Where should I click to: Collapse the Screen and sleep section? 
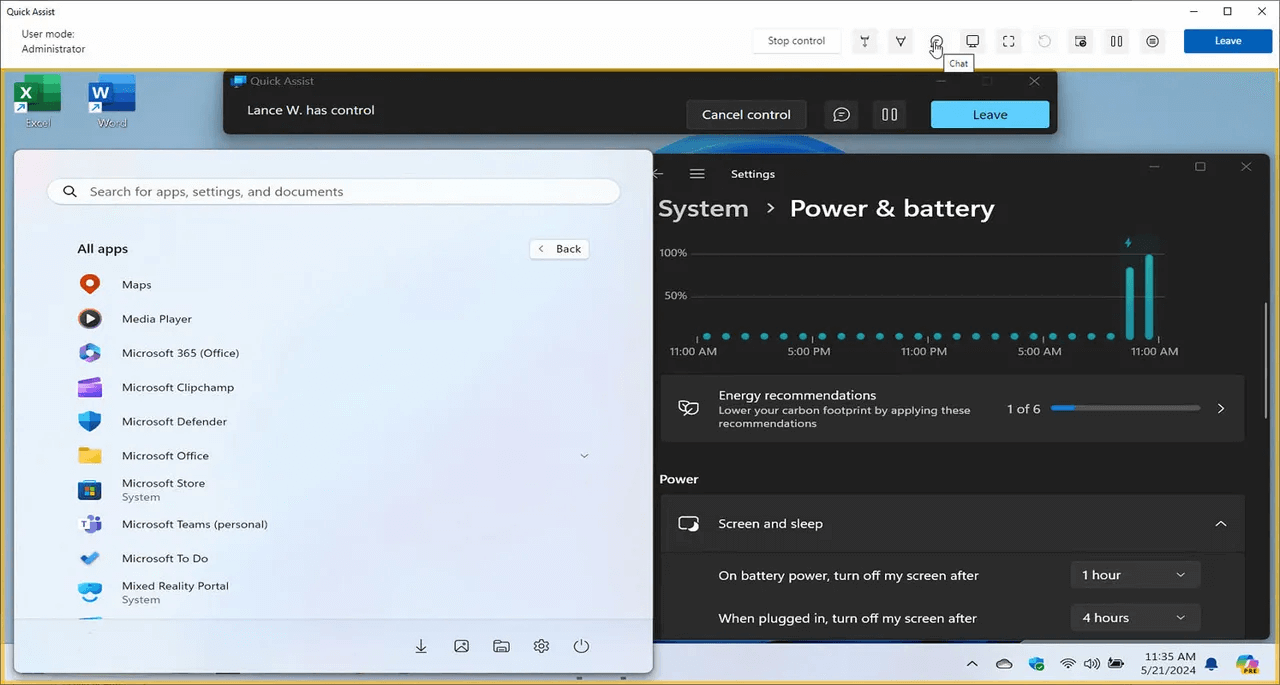coord(1220,524)
